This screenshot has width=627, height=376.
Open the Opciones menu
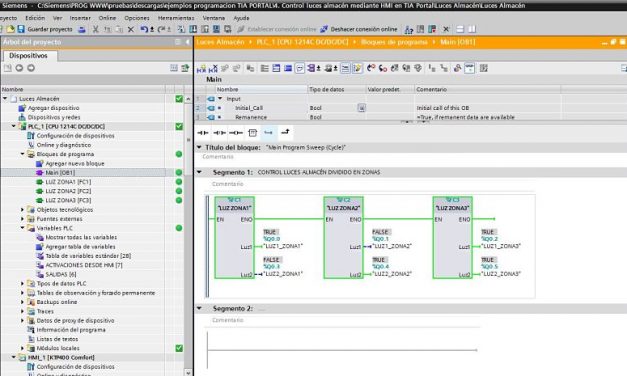point(137,18)
